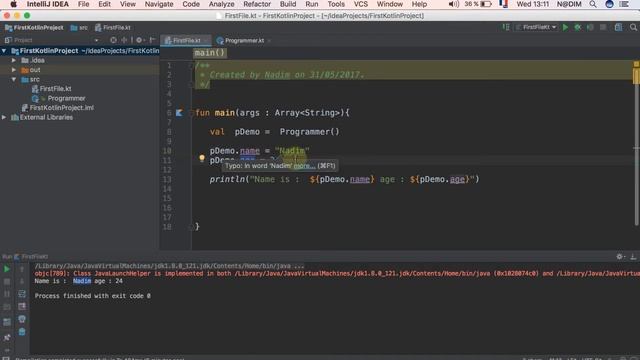Click src in navigation breadcrumb
Screen dimensions: 640x360
click(79, 27)
